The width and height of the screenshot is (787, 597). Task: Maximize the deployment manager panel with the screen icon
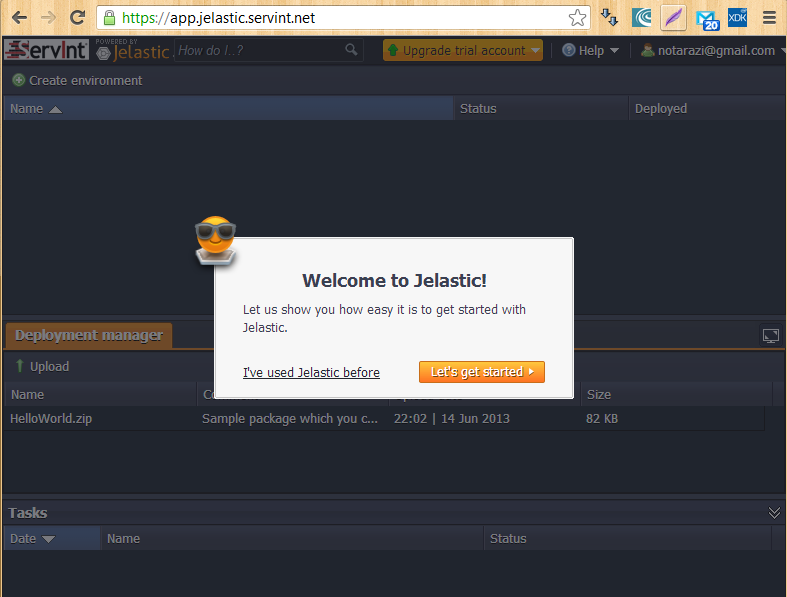771,335
